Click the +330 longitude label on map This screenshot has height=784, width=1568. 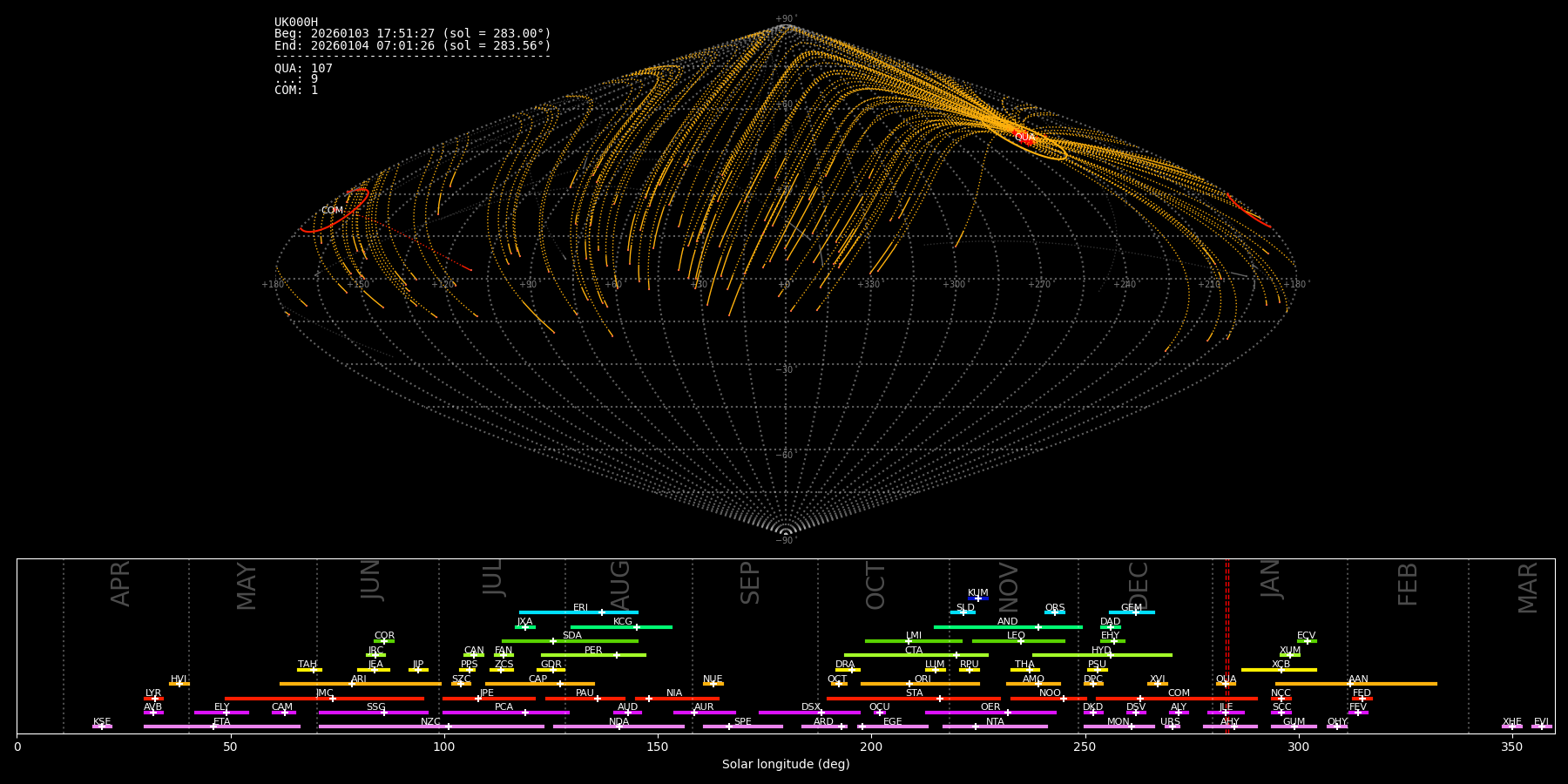(868, 285)
